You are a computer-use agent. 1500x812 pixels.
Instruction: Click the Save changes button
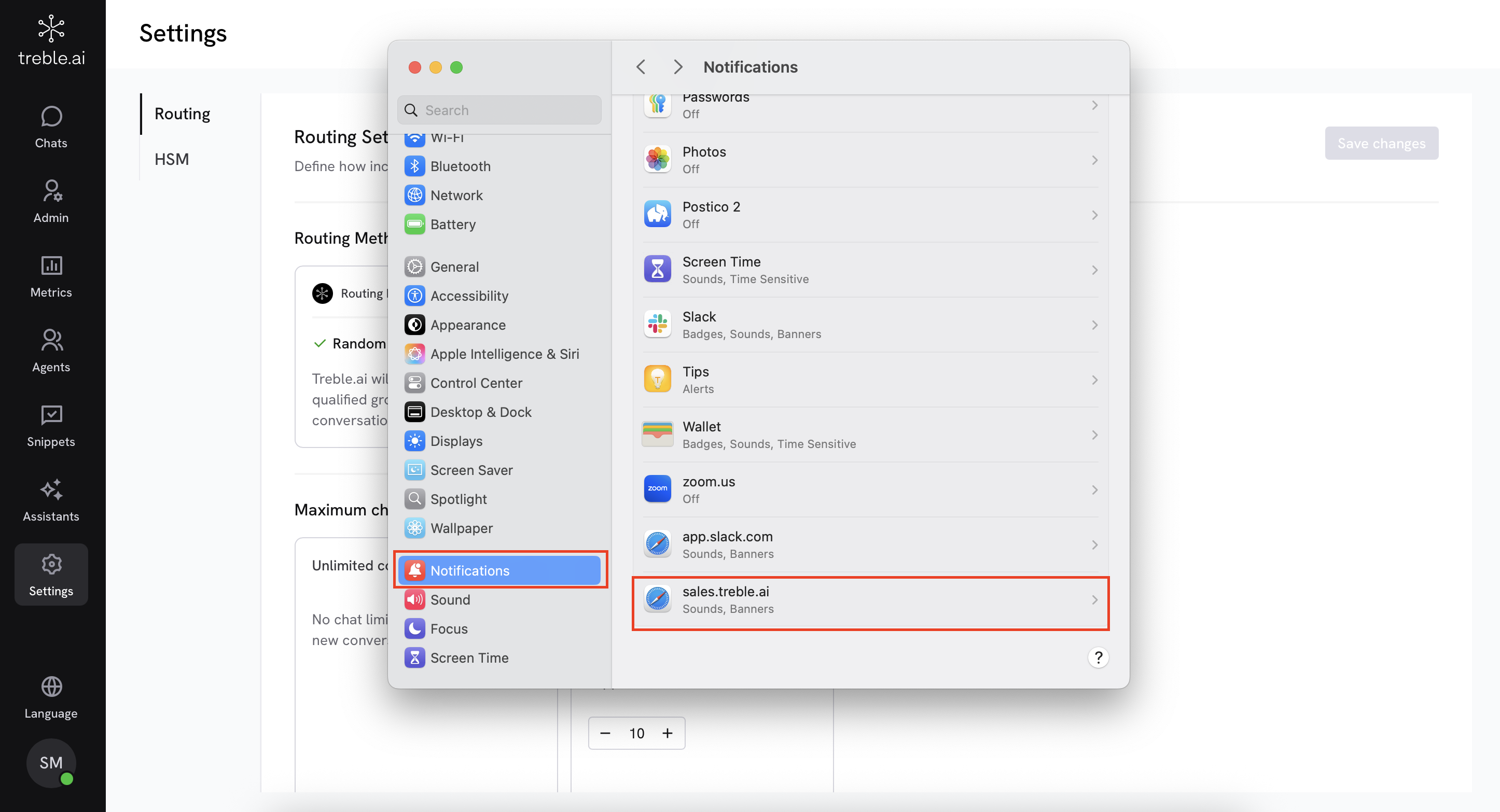1381,143
